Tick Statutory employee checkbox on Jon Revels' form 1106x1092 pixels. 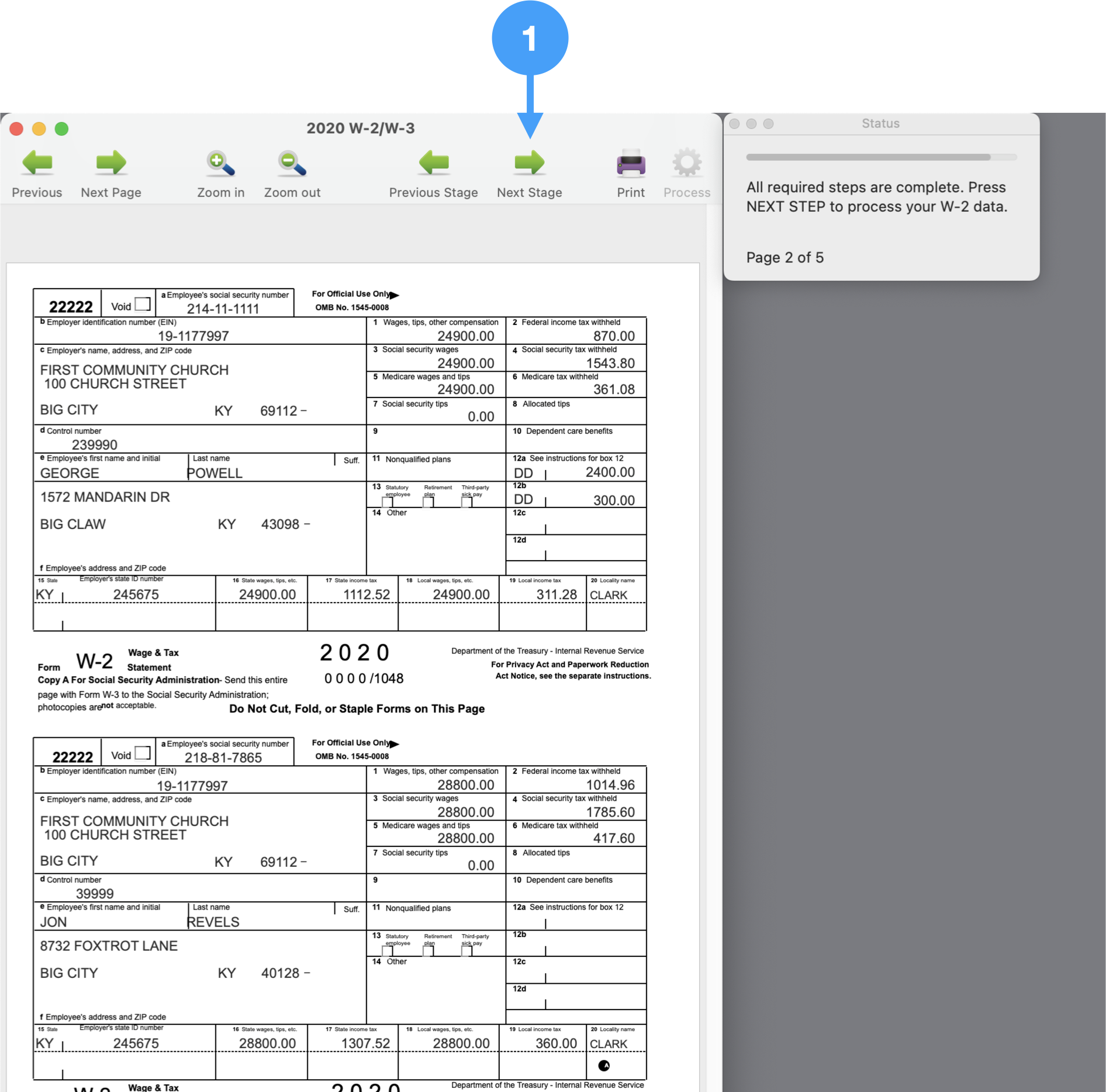pos(387,951)
